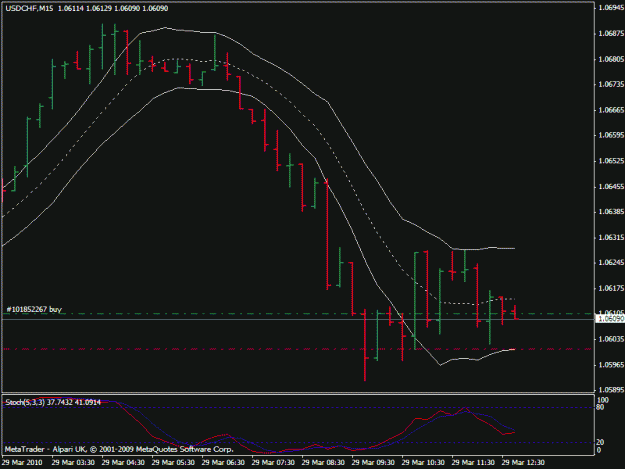Click the 29 Mar 08:30 time label
Screen dimensions: 625x469
tap(323, 463)
